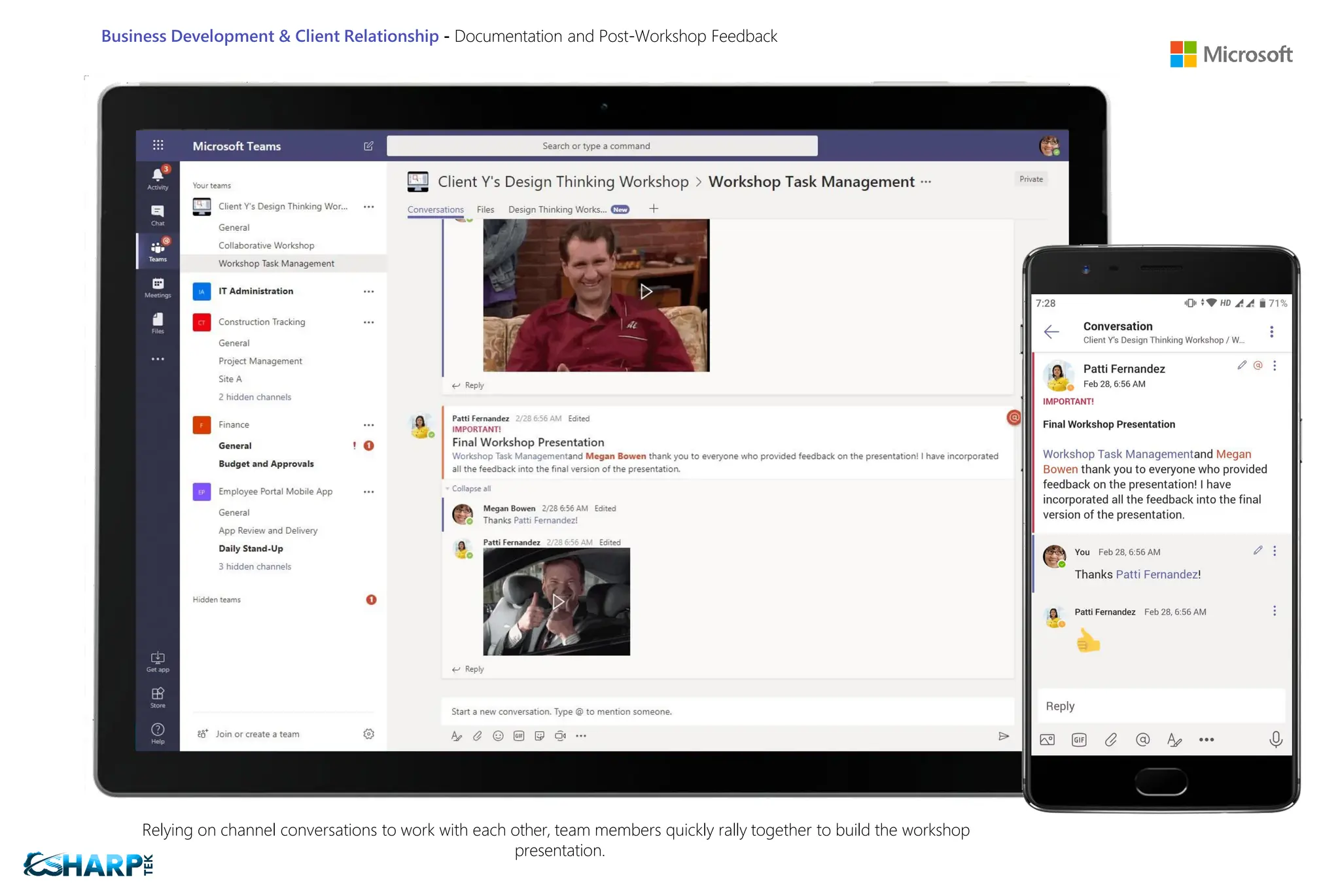1340x896 pixels.
Task: Switch to the Files tab
Action: [x=485, y=210]
